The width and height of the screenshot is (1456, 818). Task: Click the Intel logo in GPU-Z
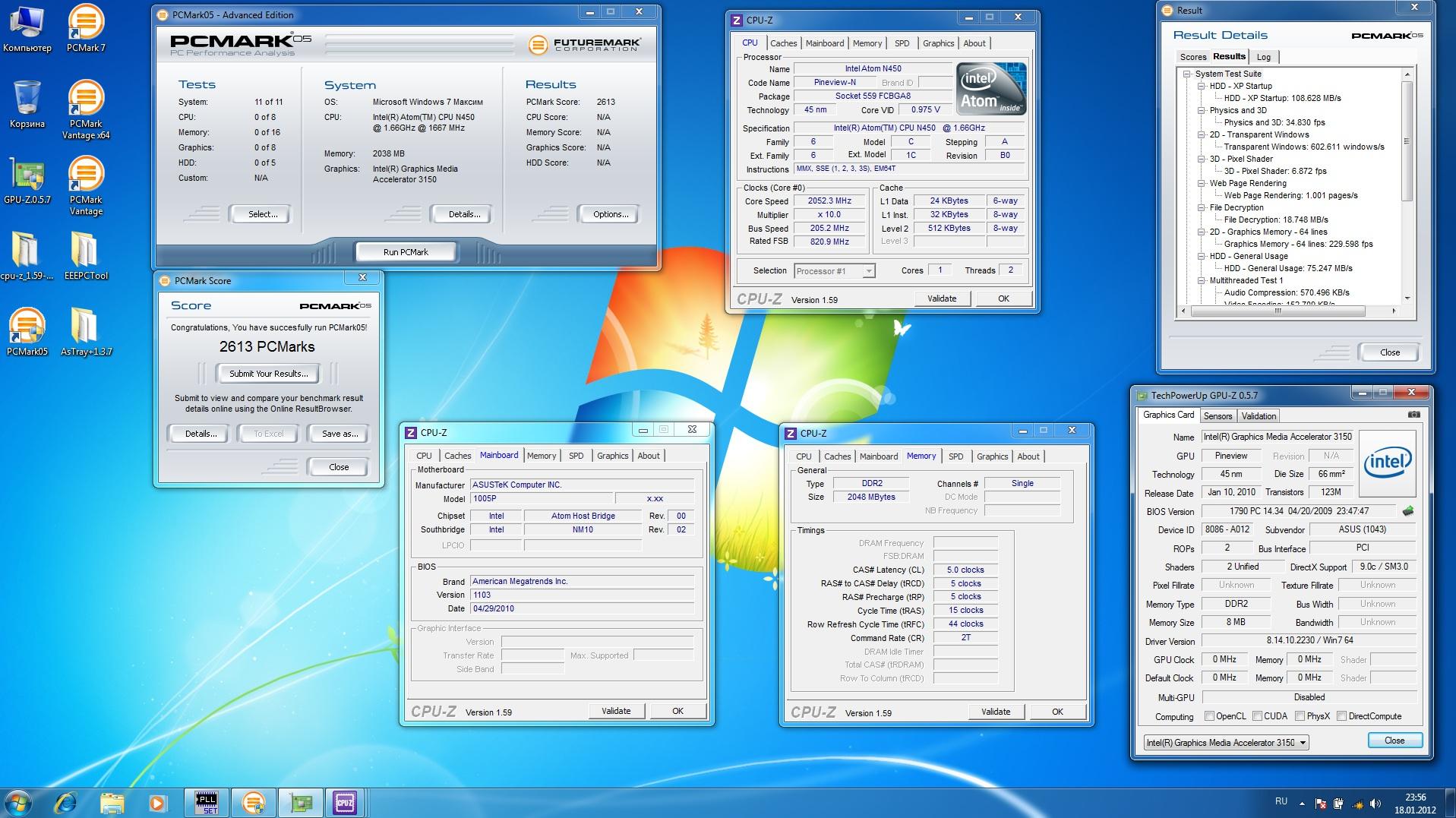click(x=1387, y=463)
